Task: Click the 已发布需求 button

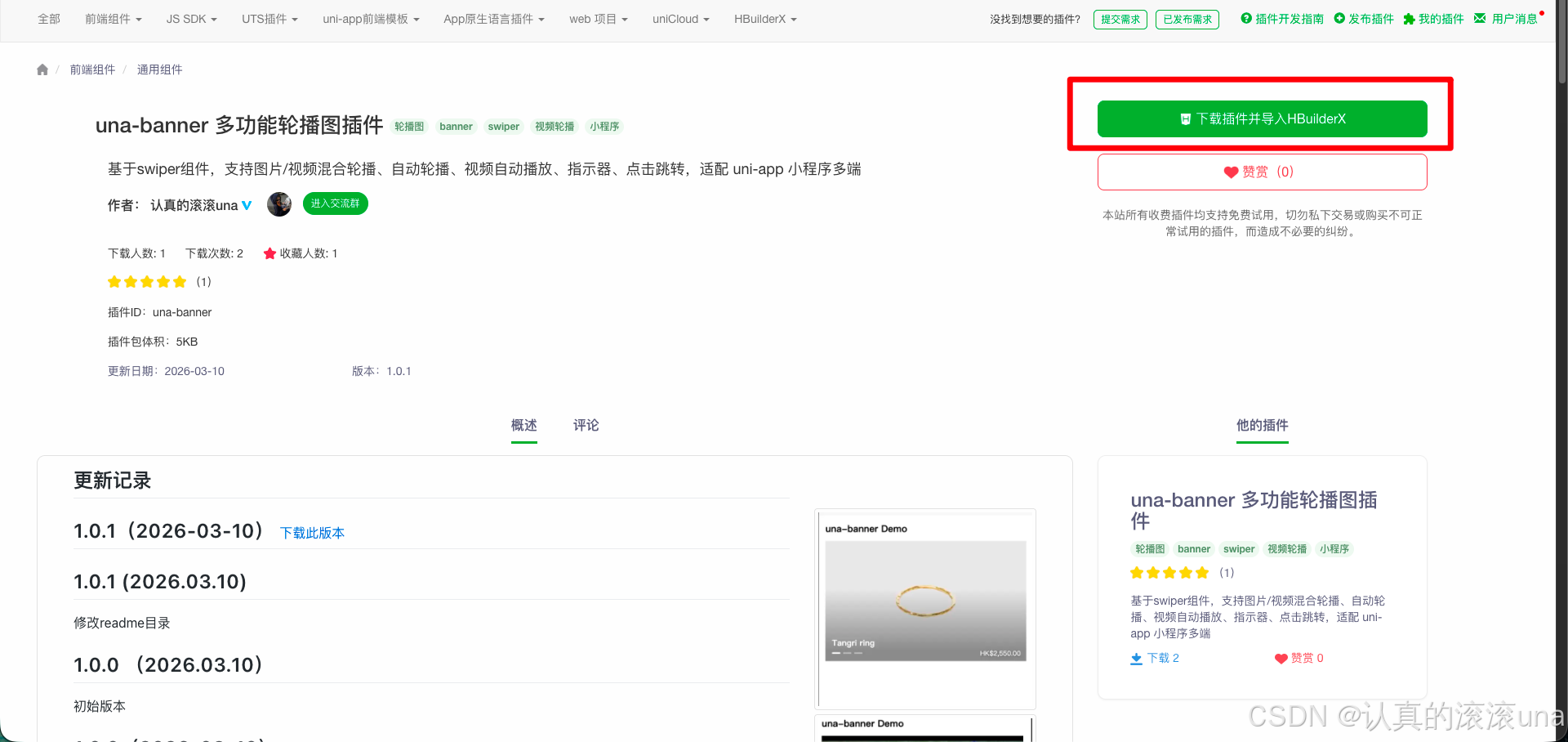Action: 1187,20
